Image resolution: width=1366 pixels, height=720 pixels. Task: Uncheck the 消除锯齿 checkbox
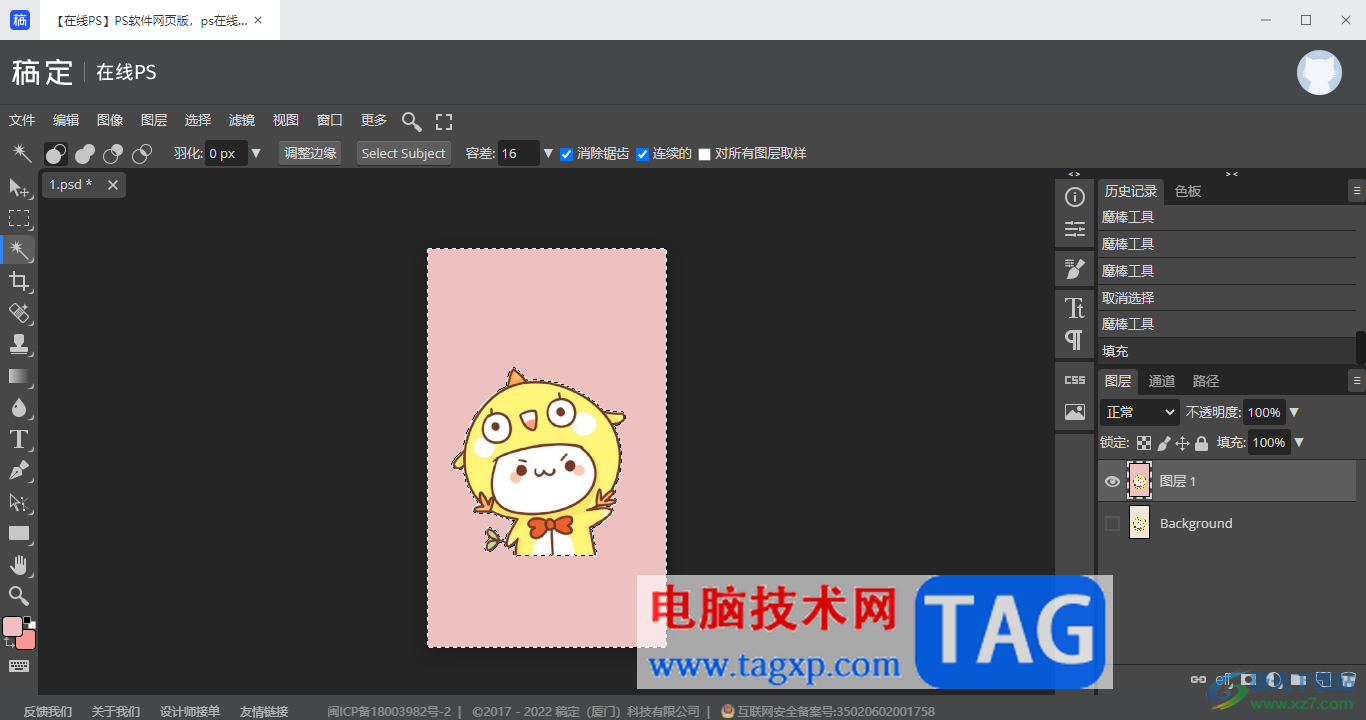point(566,154)
